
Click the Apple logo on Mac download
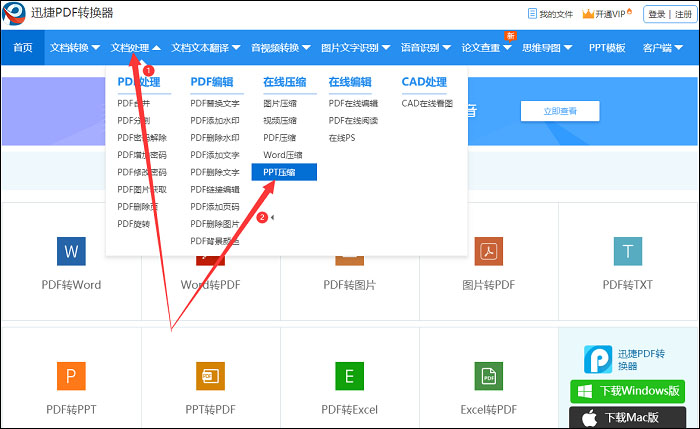(589, 418)
